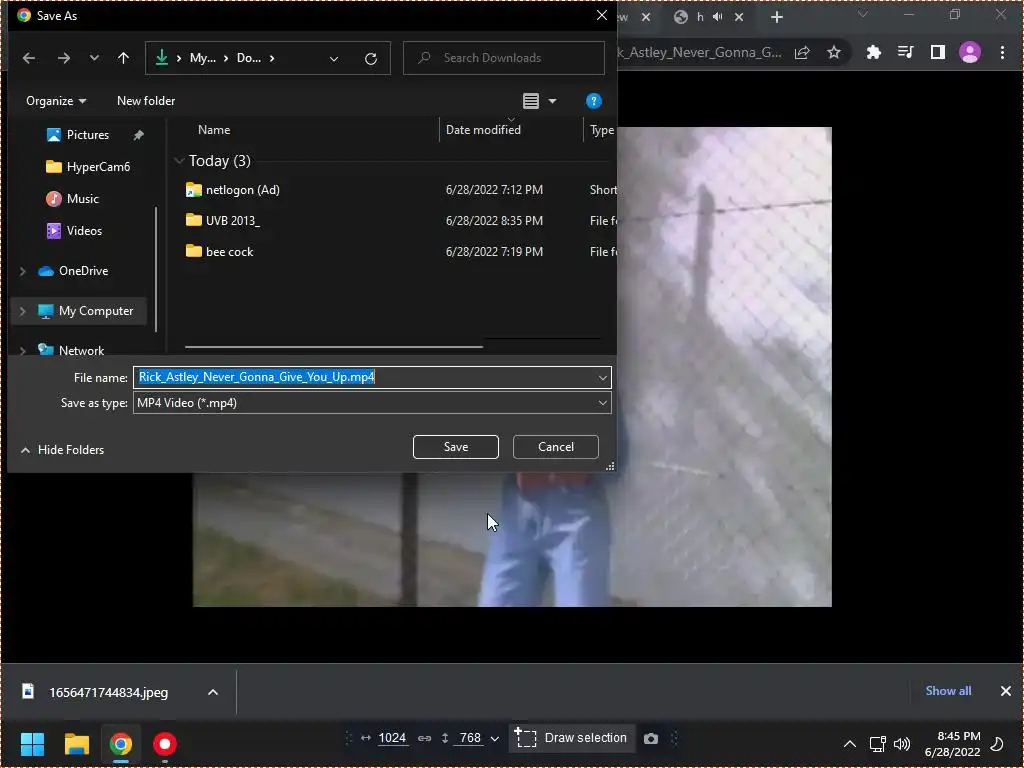1024x768 pixels.
Task: Focus the Search Downloads field
Action: [x=504, y=58]
